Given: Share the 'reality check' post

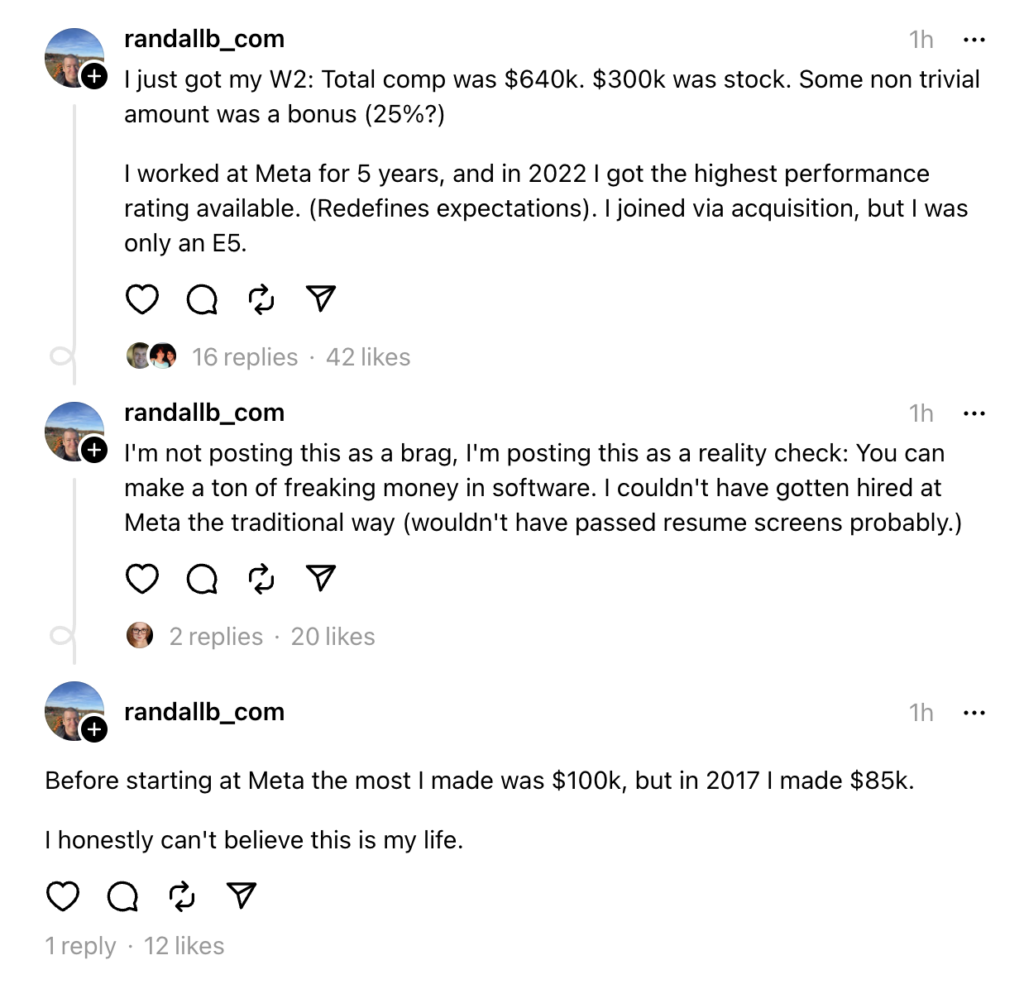Looking at the screenshot, I should click(x=320, y=578).
